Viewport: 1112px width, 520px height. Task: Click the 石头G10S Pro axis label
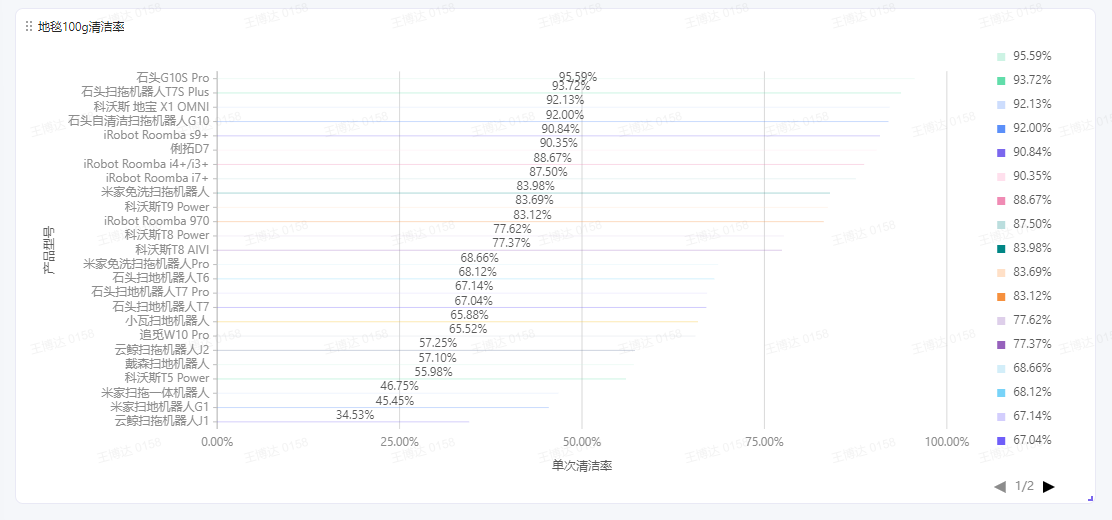pos(172,77)
